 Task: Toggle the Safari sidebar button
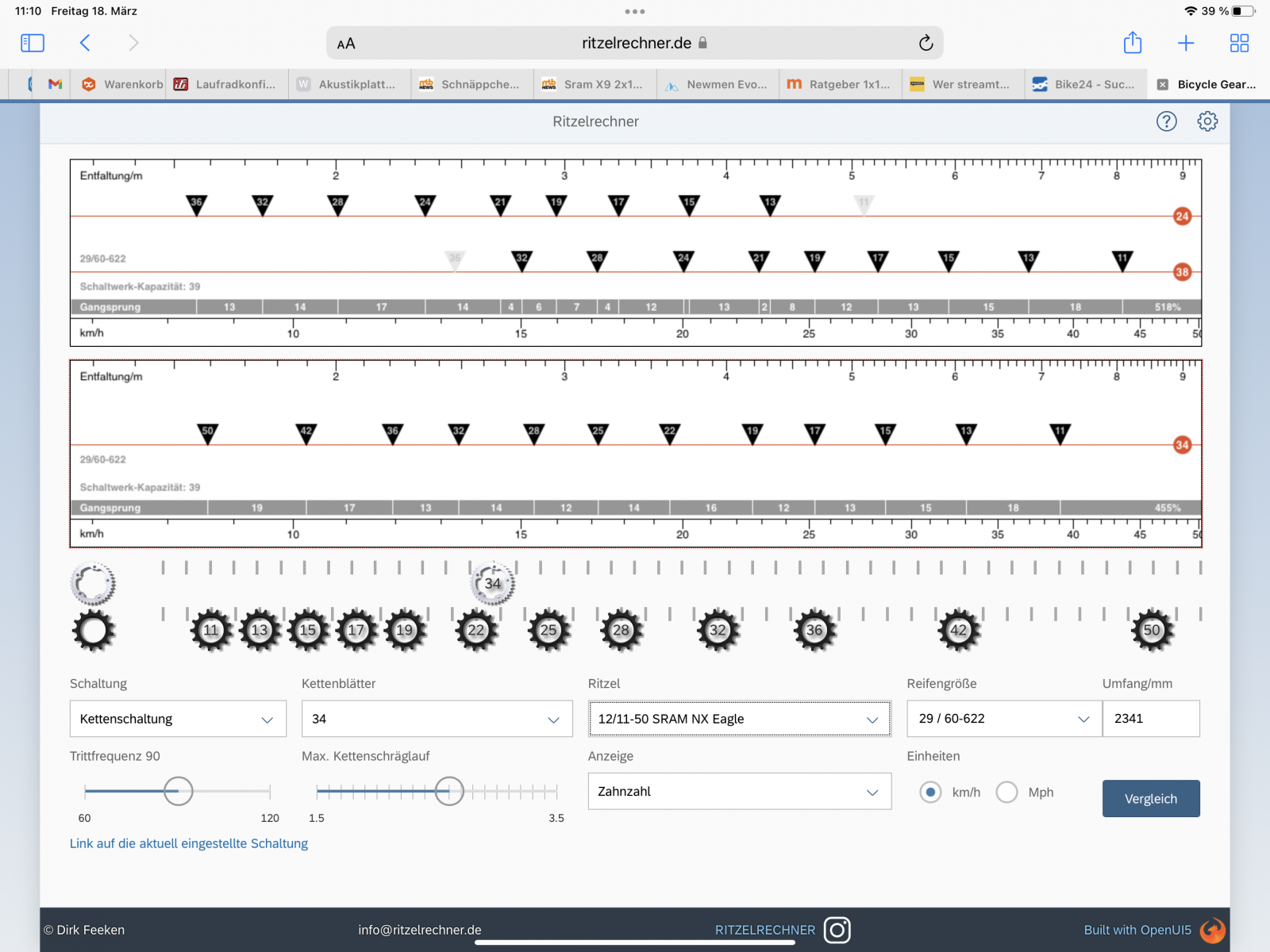pos(33,43)
